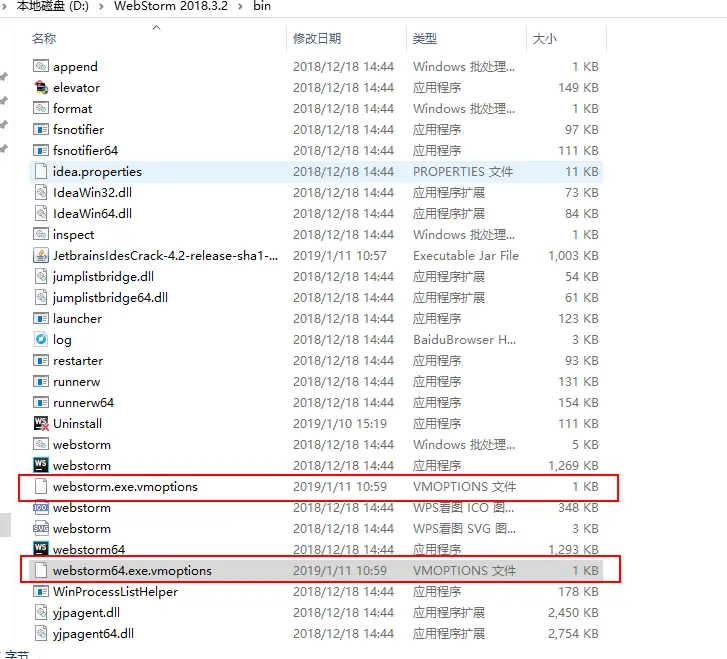Click the idea.properties file icon
The width and height of the screenshot is (727, 659).
pyautogui.click(x=41, y=171)
